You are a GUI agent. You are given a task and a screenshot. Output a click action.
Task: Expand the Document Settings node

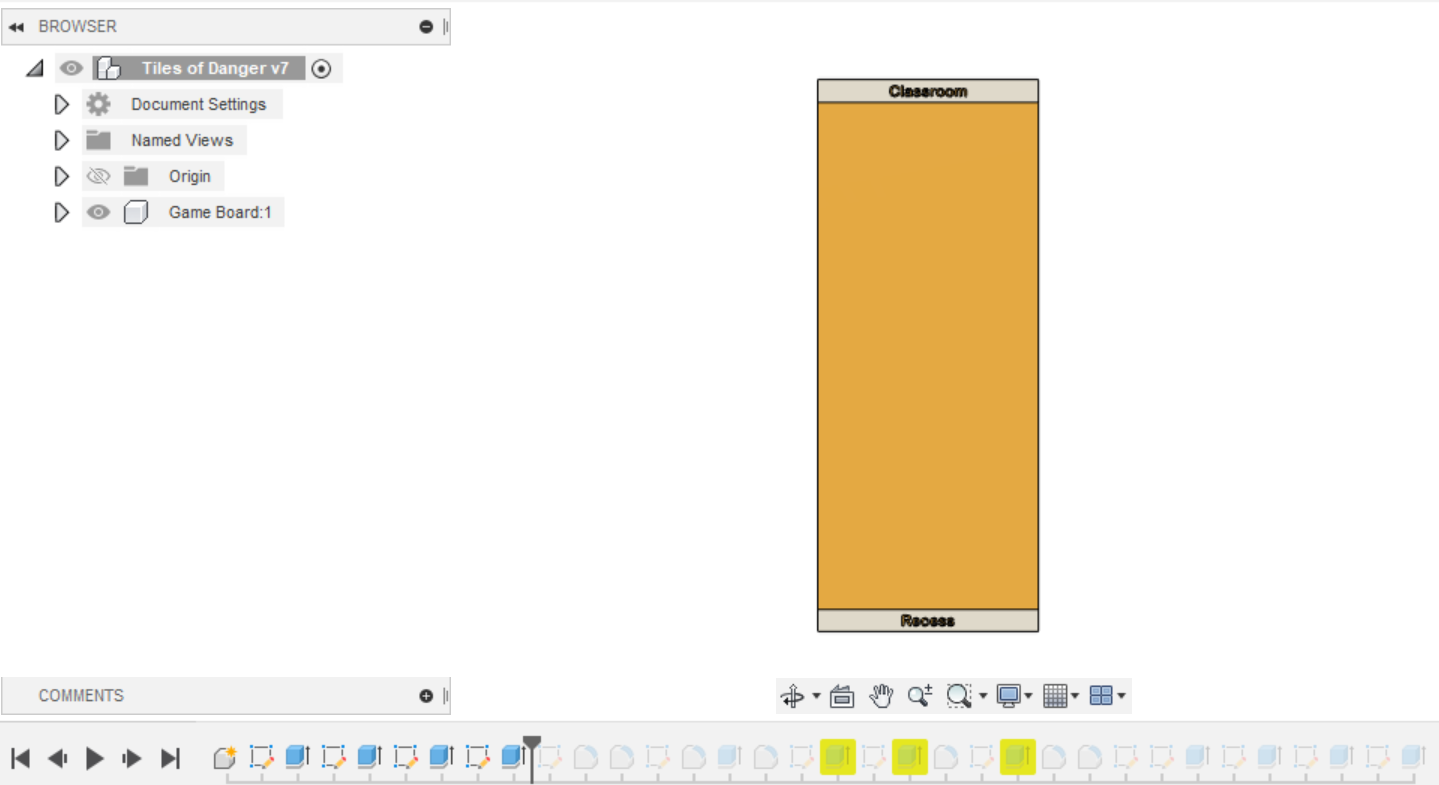[x=61, y=104]
